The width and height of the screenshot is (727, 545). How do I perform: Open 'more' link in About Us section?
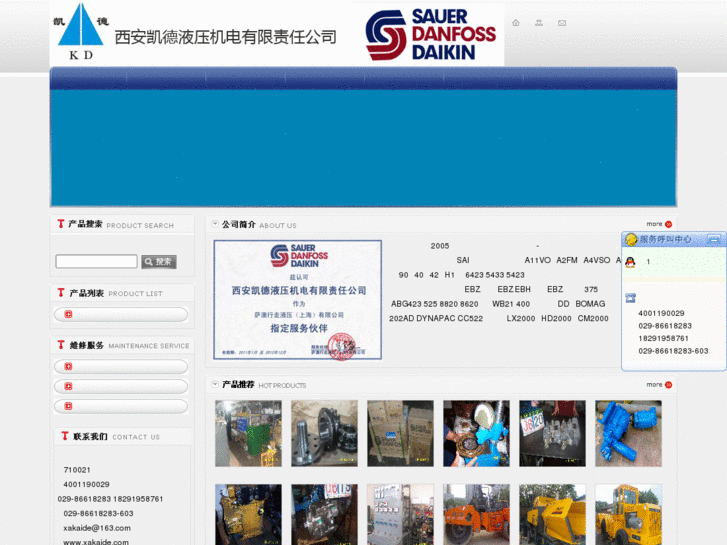[654, 224]
